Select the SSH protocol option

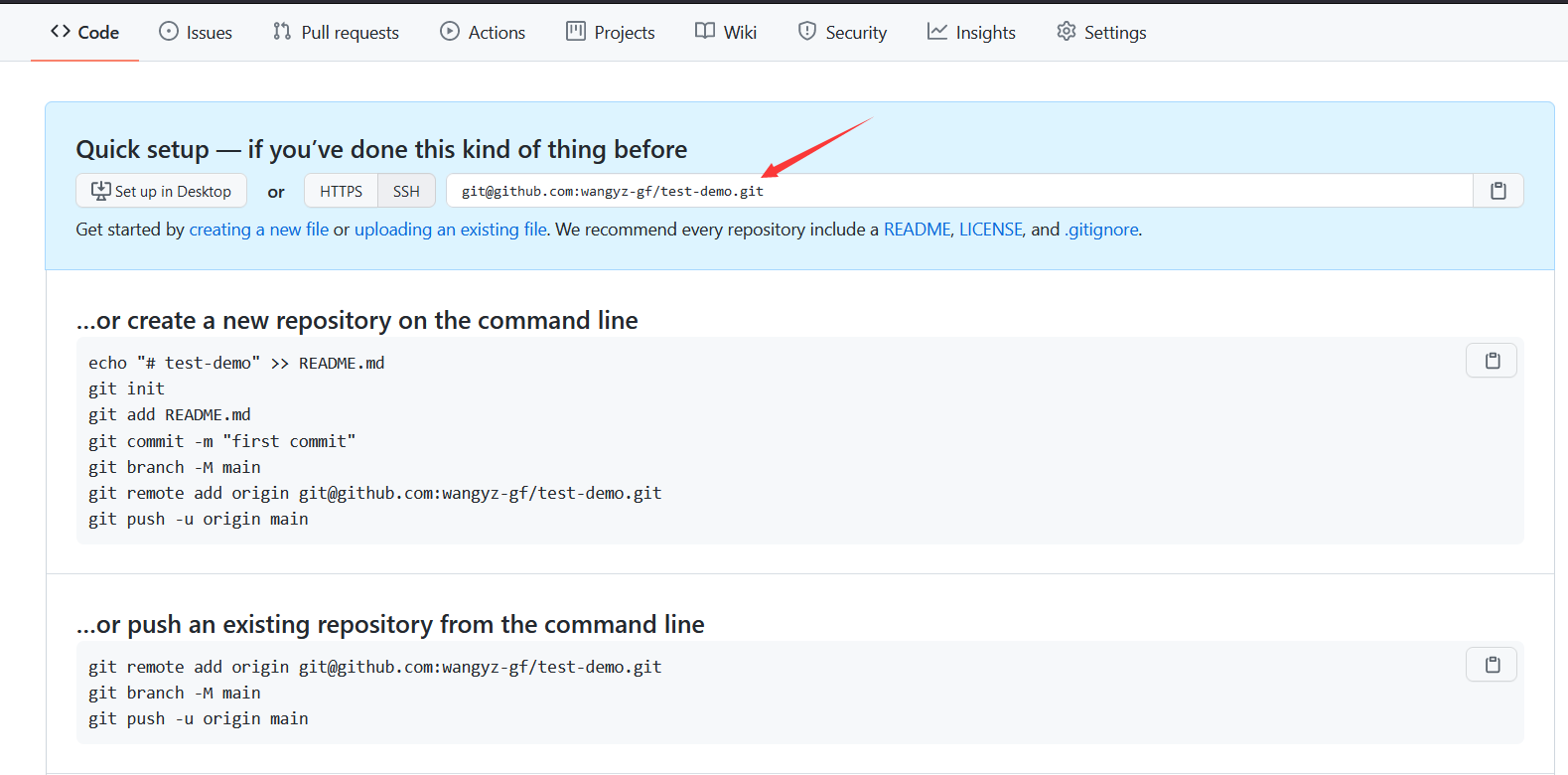406,191
